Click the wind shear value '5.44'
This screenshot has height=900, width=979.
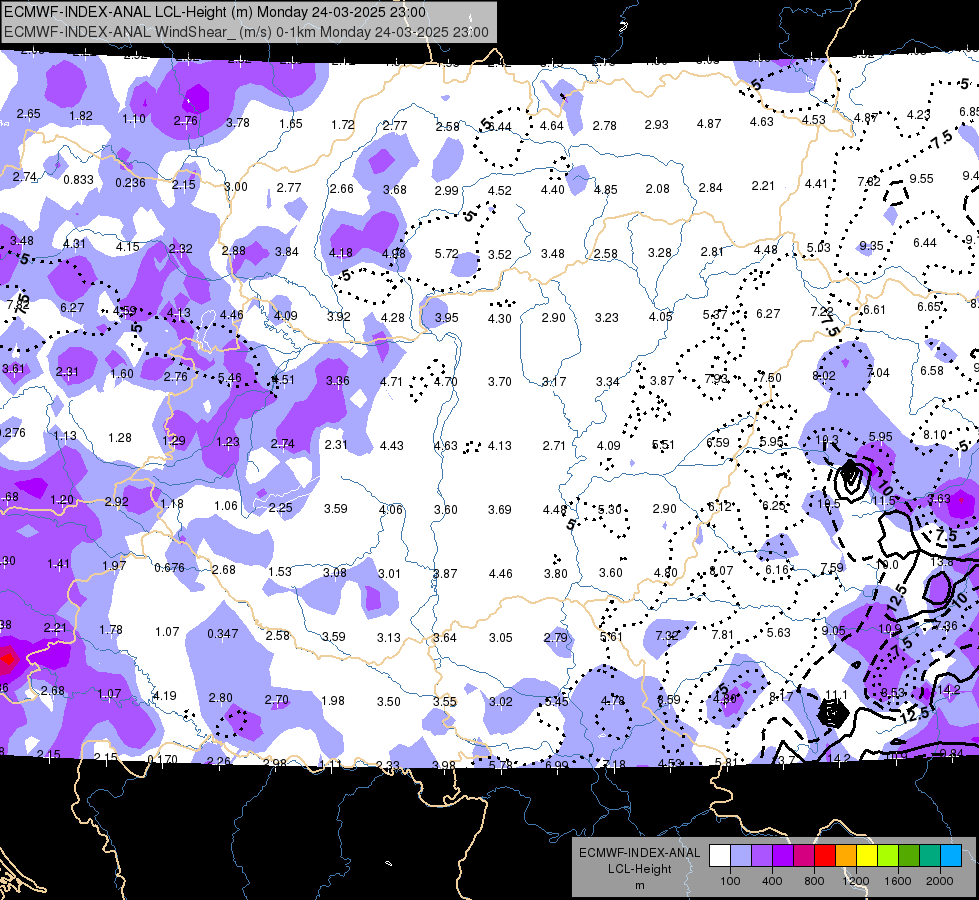499,127
